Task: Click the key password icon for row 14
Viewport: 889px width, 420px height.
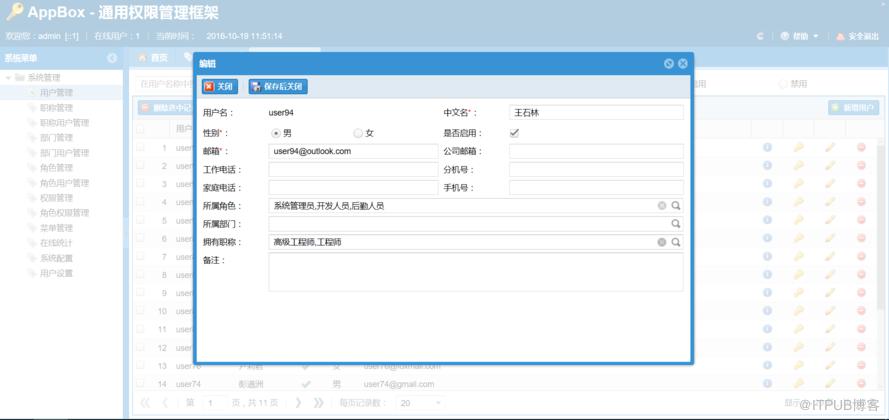Action: (798, 384)
